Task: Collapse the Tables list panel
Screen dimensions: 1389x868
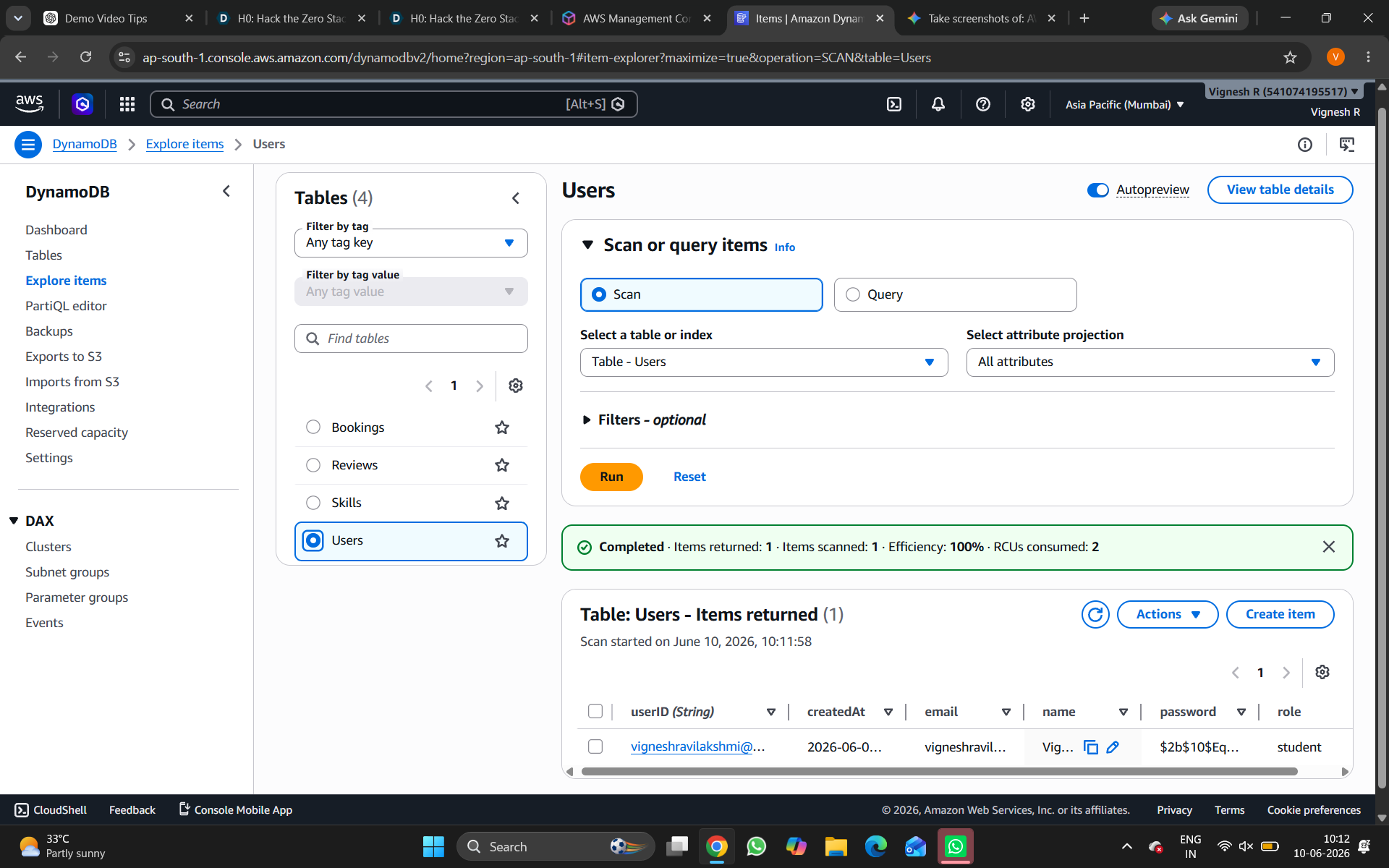Action: coord(516,198)
